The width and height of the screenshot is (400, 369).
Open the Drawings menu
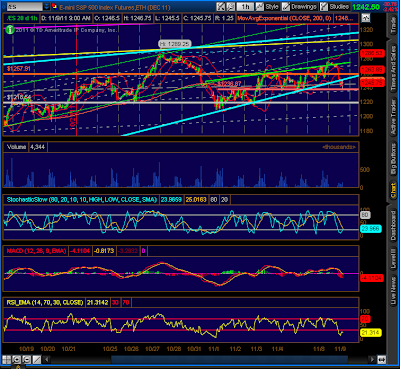pos(299,7)
